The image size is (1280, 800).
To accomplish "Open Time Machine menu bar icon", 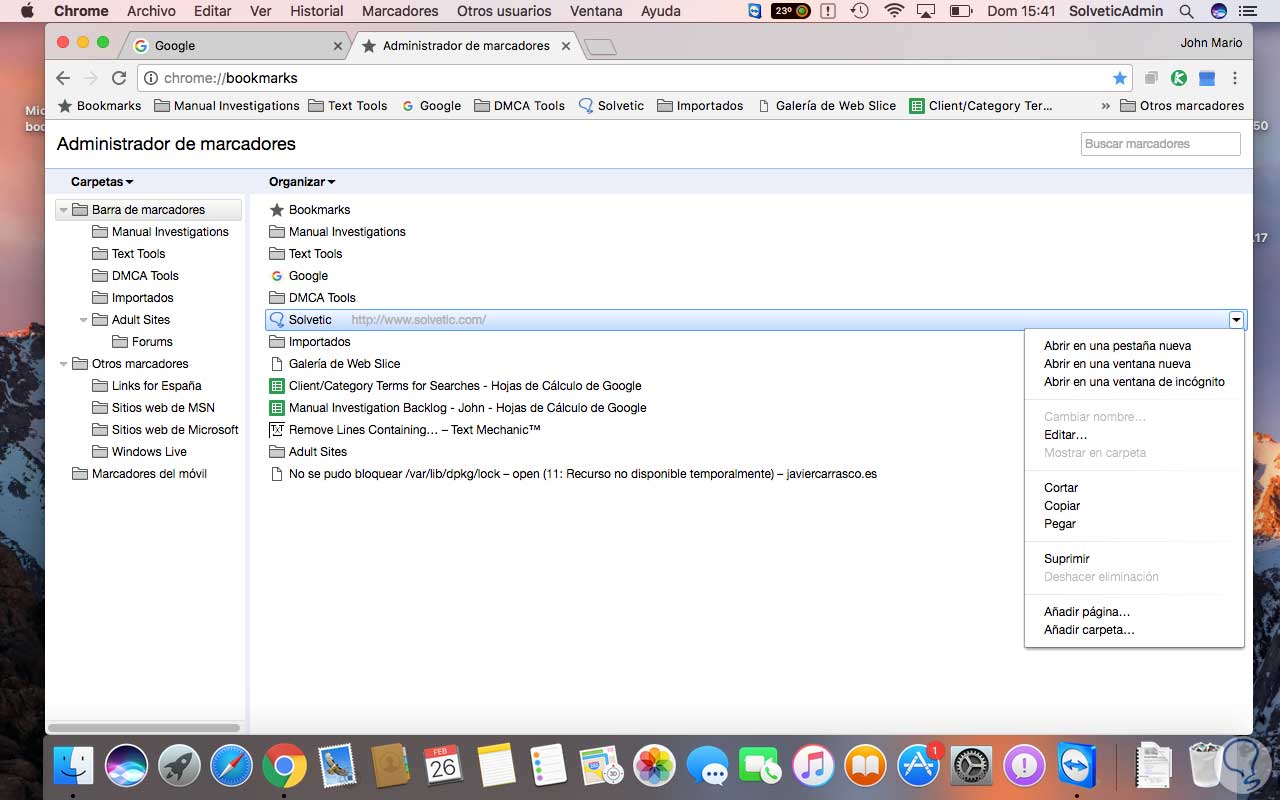I will (x=859, y=11).
